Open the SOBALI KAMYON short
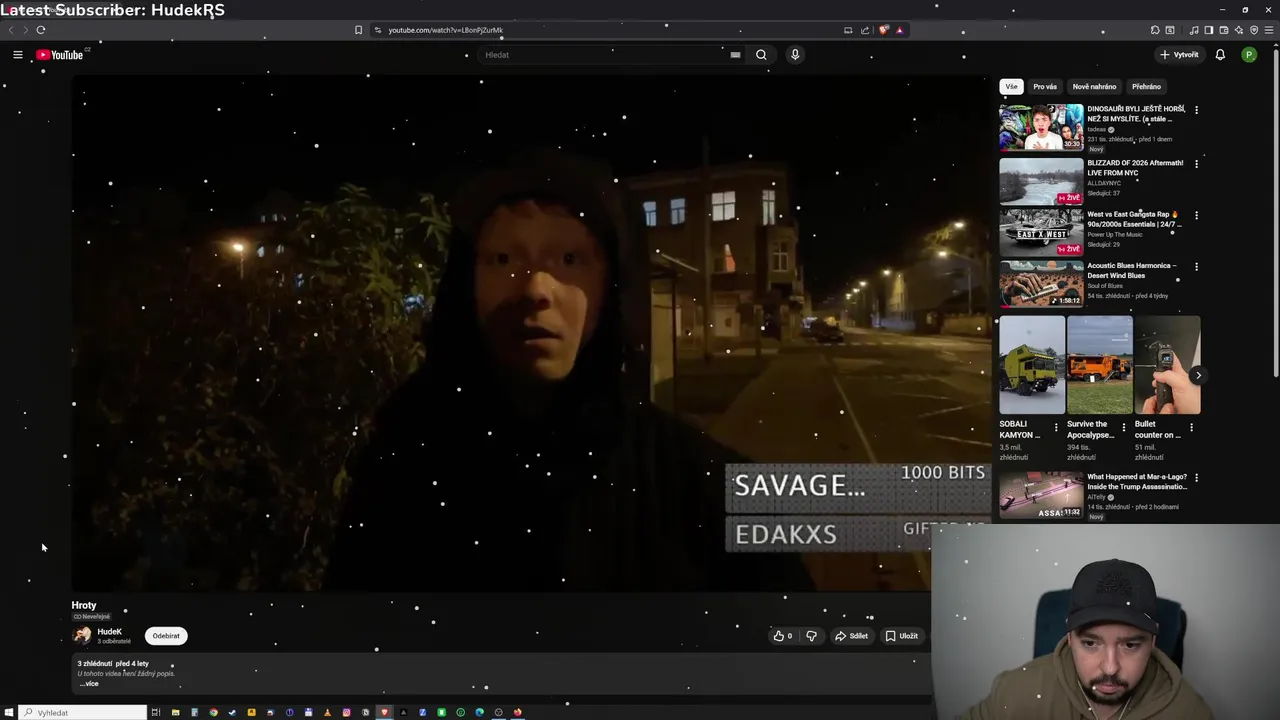The height and width of the screenshot is (720, 1280). (1032, 365)
